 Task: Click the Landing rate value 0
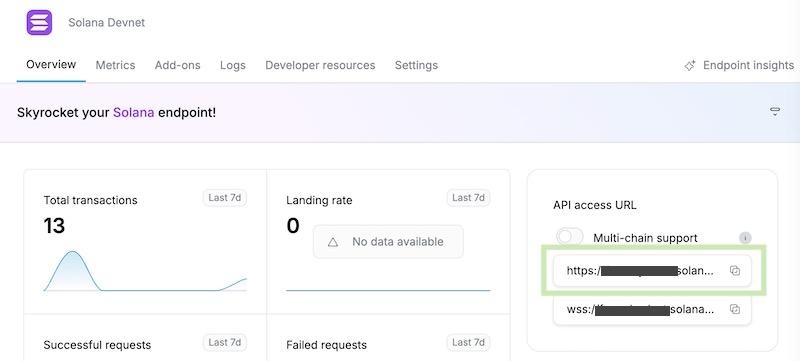click(293, 225)
